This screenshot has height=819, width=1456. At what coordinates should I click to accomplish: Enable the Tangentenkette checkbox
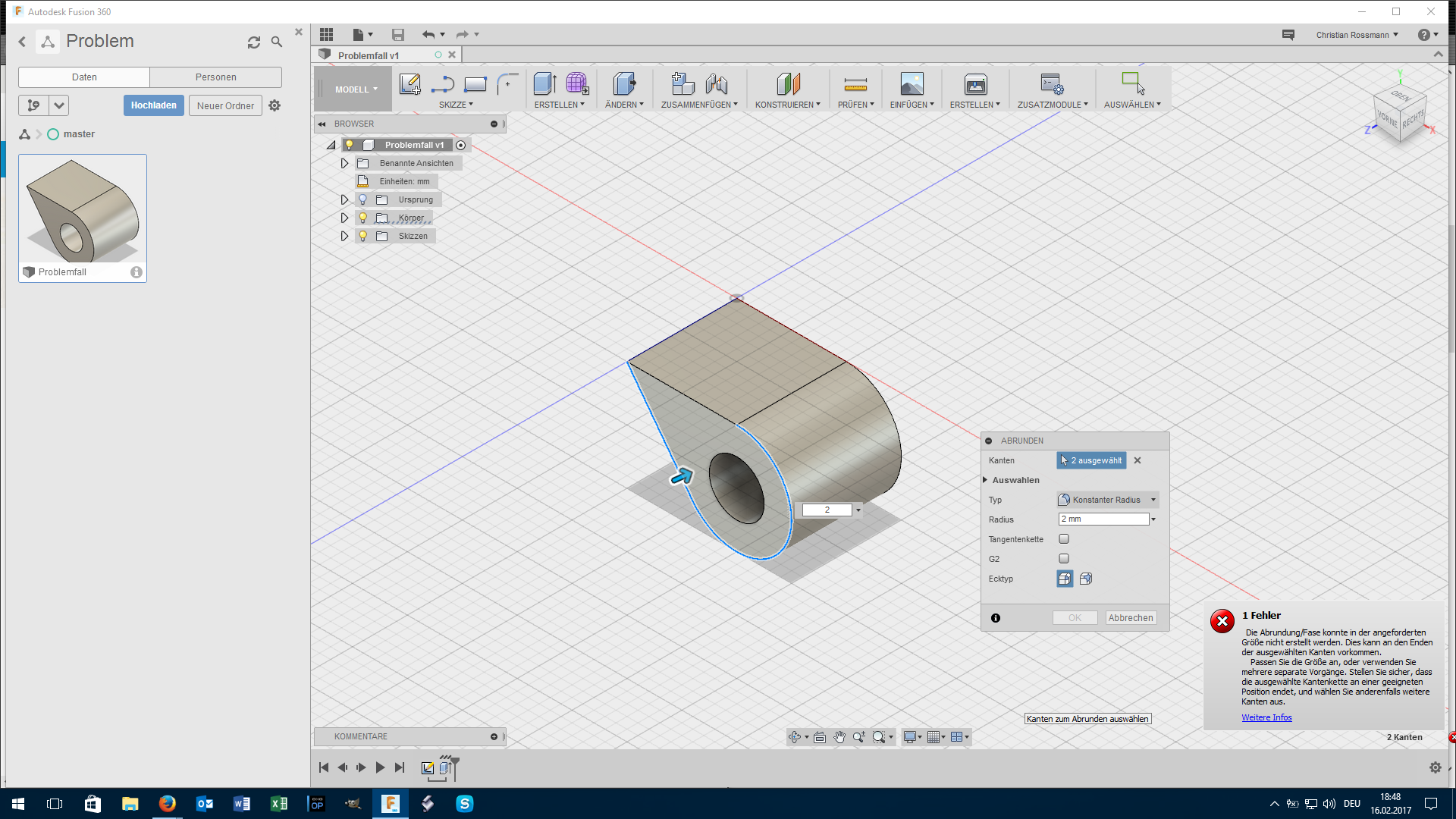(x=1064, y=539)
